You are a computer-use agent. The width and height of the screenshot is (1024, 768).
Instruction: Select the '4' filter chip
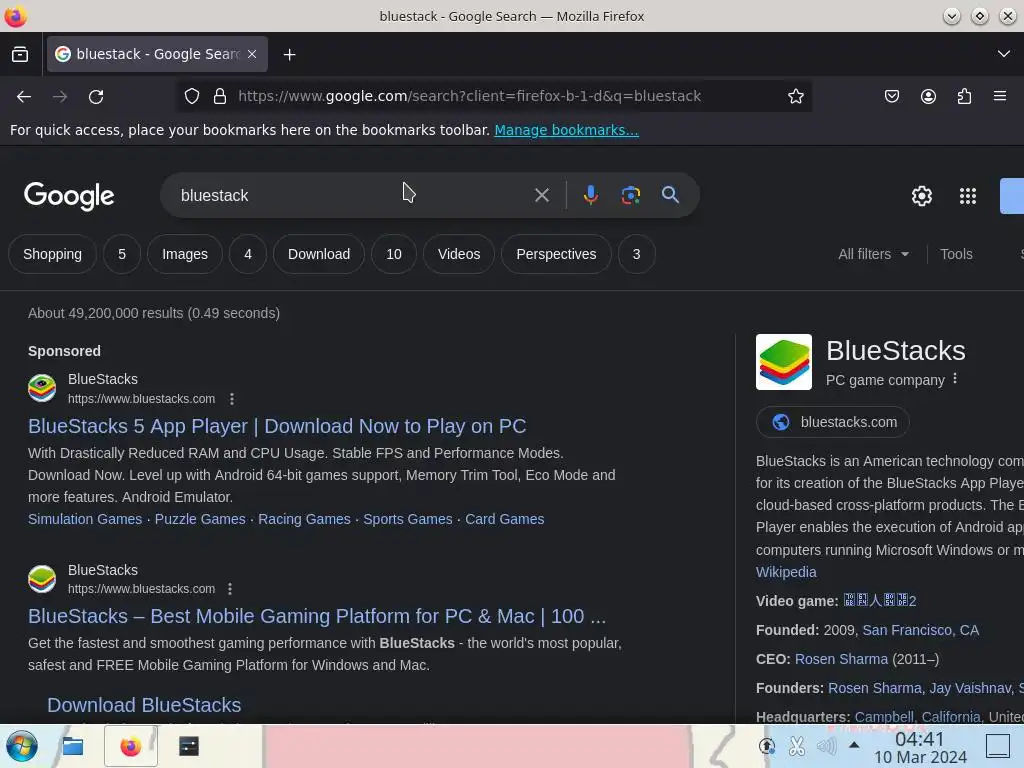(248, 254)
